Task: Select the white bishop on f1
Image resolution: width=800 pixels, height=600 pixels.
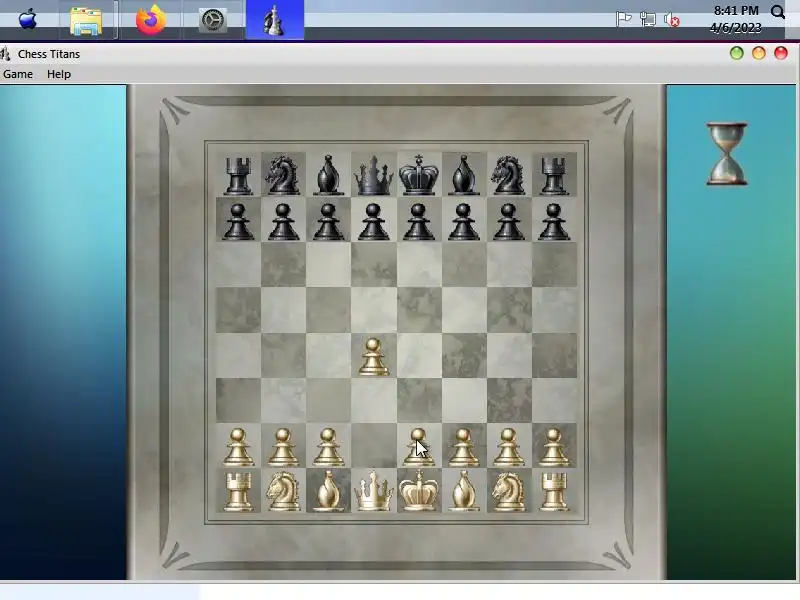Action: [x=463, y=491]
